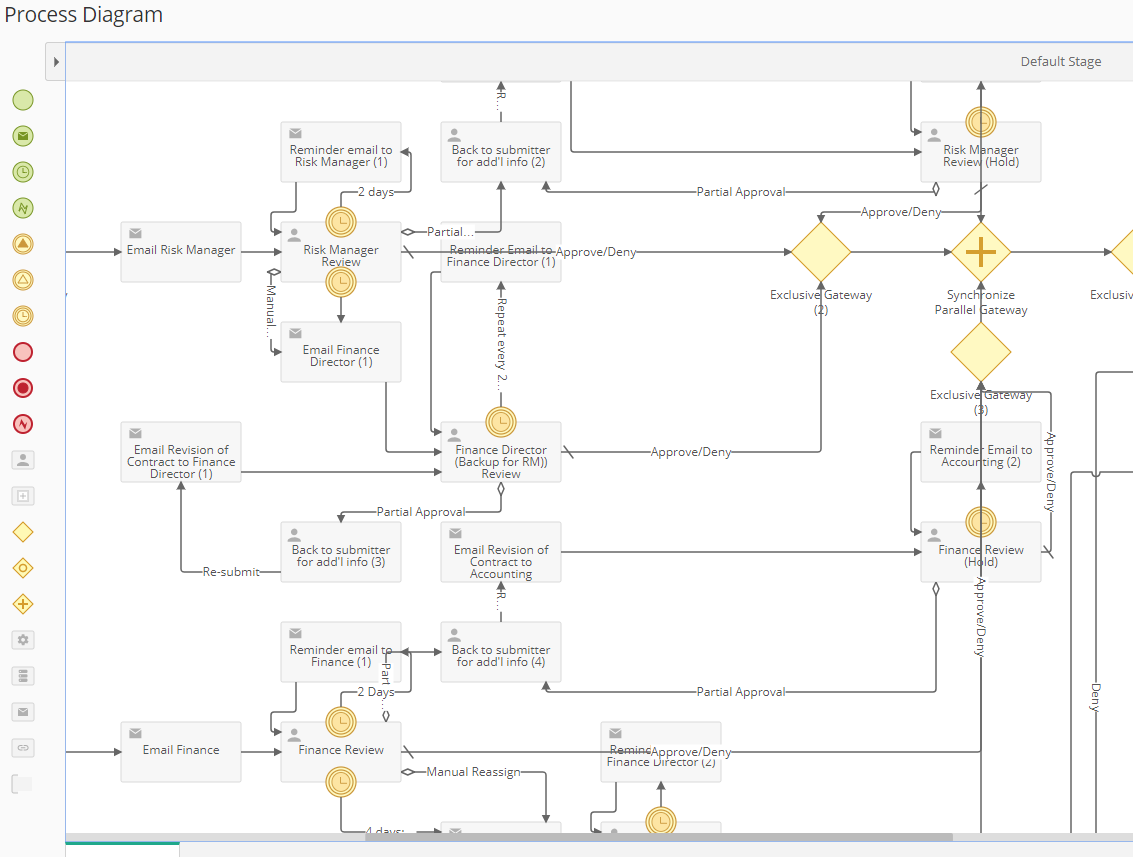
Task: Select the red error end event icon
Action: pos(23,424)
